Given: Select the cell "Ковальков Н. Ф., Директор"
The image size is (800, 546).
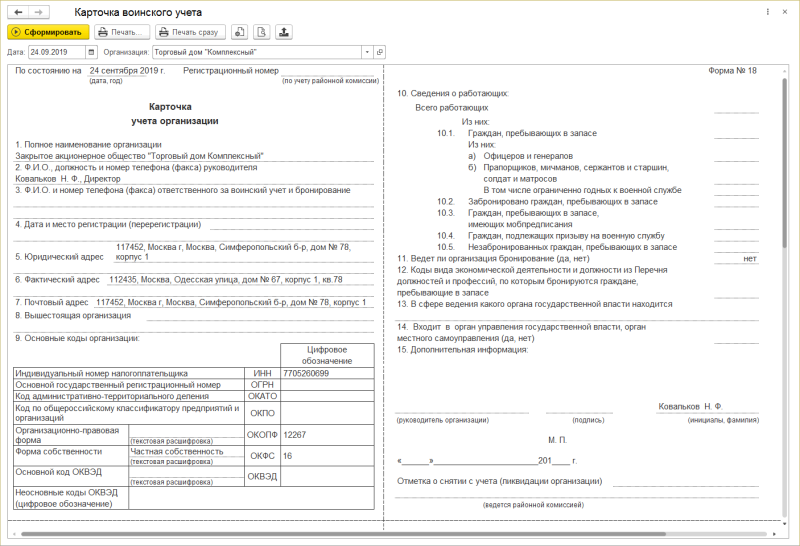Looking at the screenshot, I should pos(194,179).
